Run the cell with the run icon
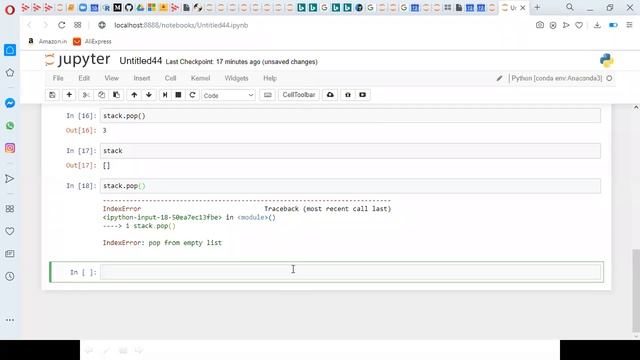This screenshot has height=360, width=640. (164, 95)
